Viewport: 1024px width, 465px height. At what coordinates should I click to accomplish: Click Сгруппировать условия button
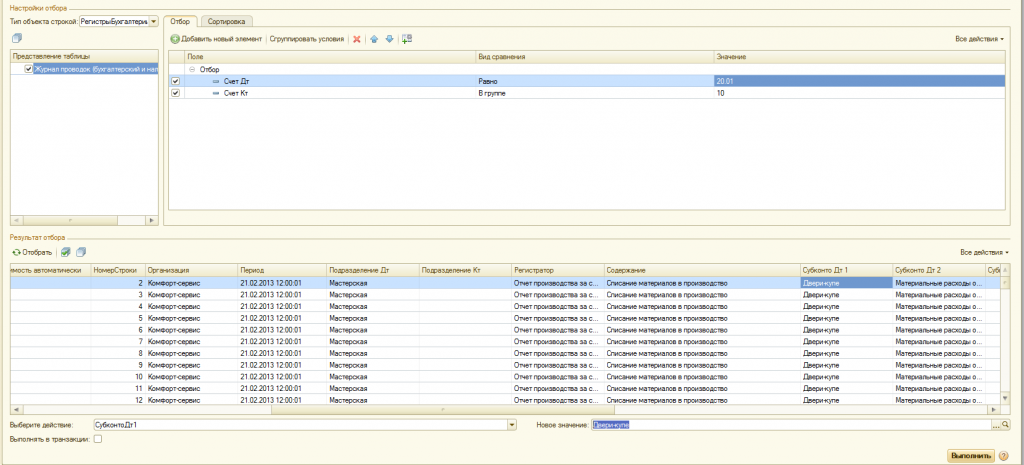307,39
